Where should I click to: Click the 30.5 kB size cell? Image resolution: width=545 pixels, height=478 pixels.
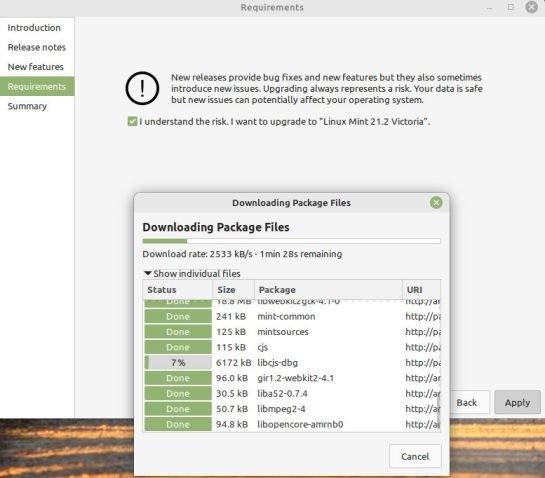click(232, 394)
